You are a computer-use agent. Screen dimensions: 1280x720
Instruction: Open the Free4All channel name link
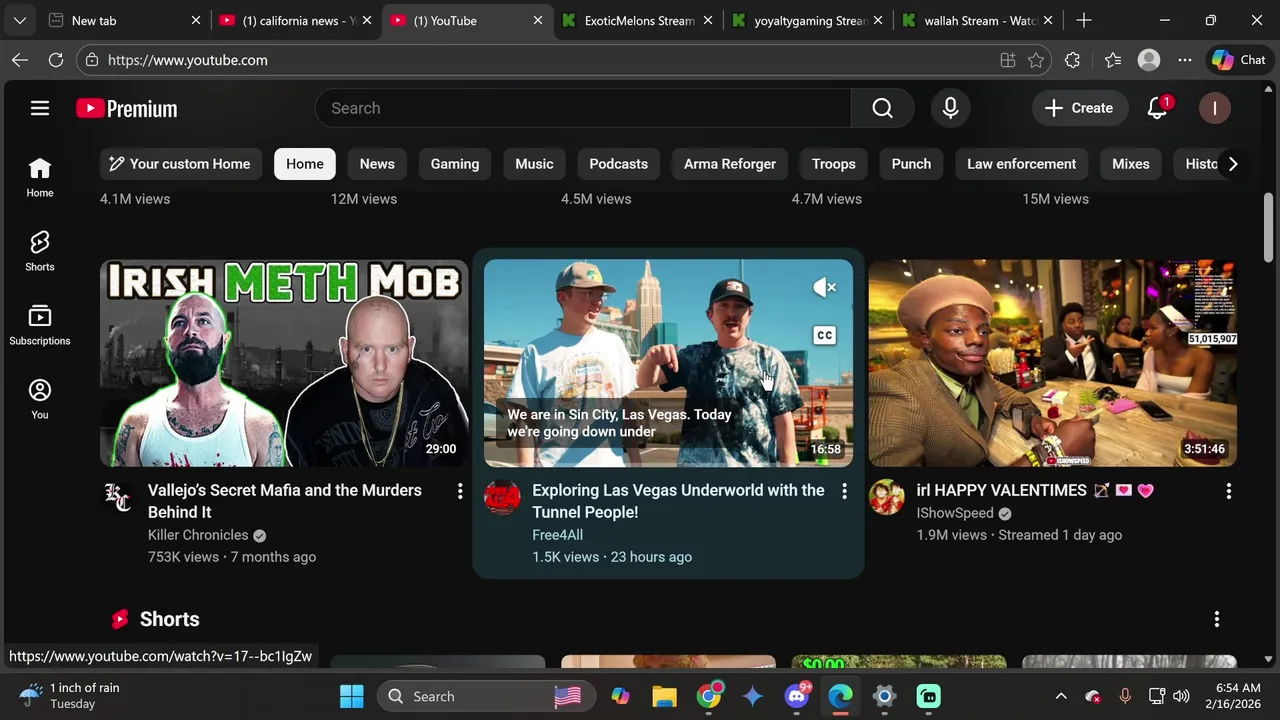click(x=557, y=535)
